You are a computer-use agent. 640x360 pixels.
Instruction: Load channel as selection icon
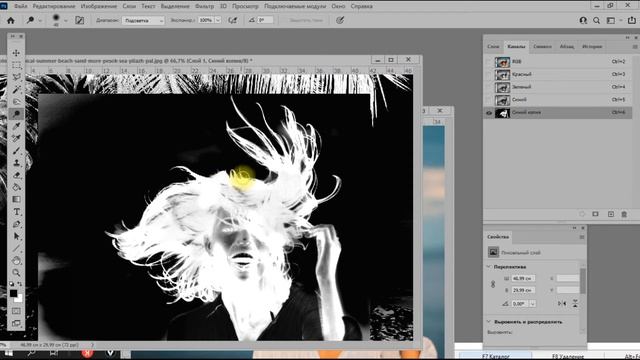pos(582,214)
